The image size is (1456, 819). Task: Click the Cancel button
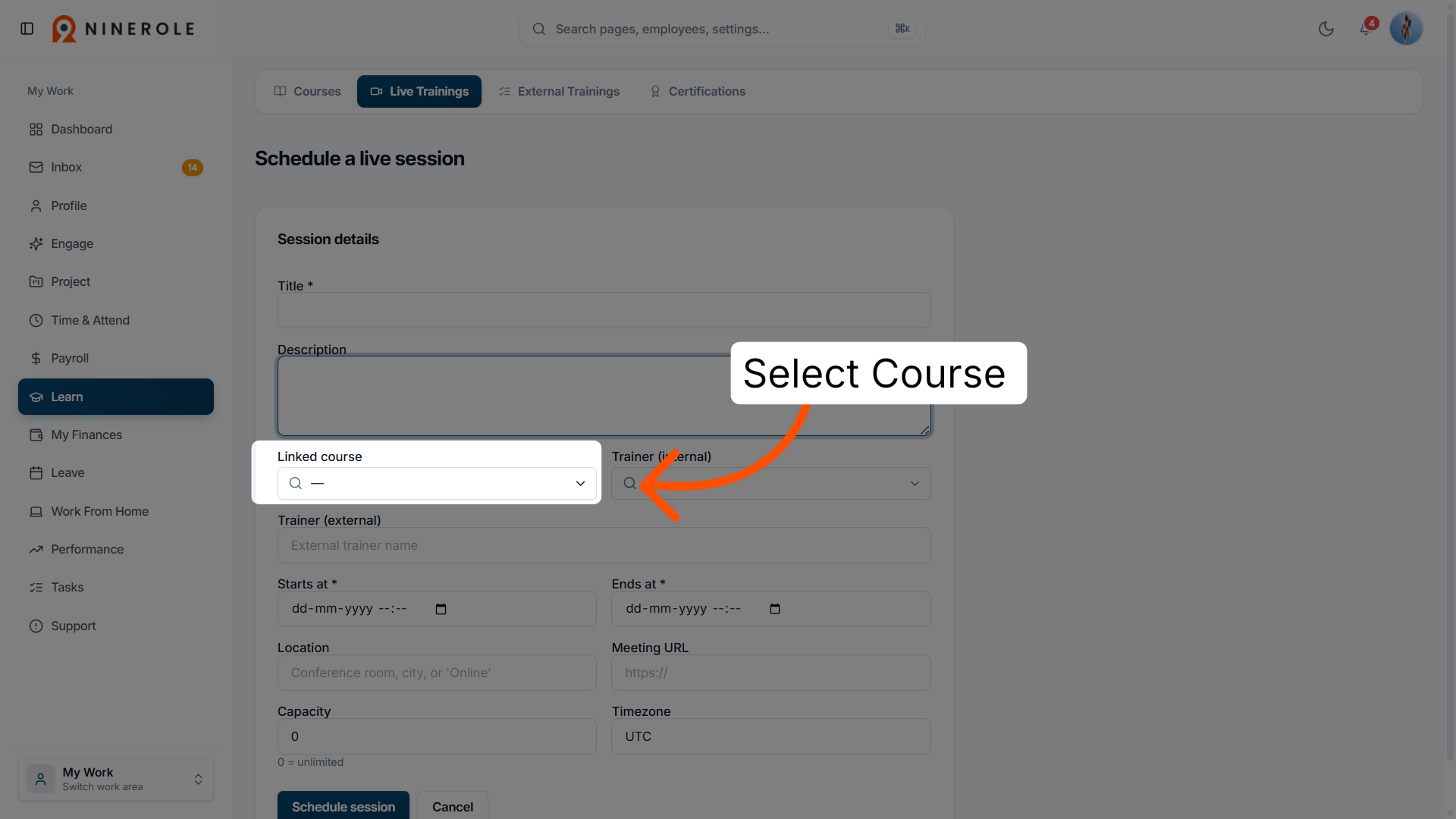tap(453, 805)
